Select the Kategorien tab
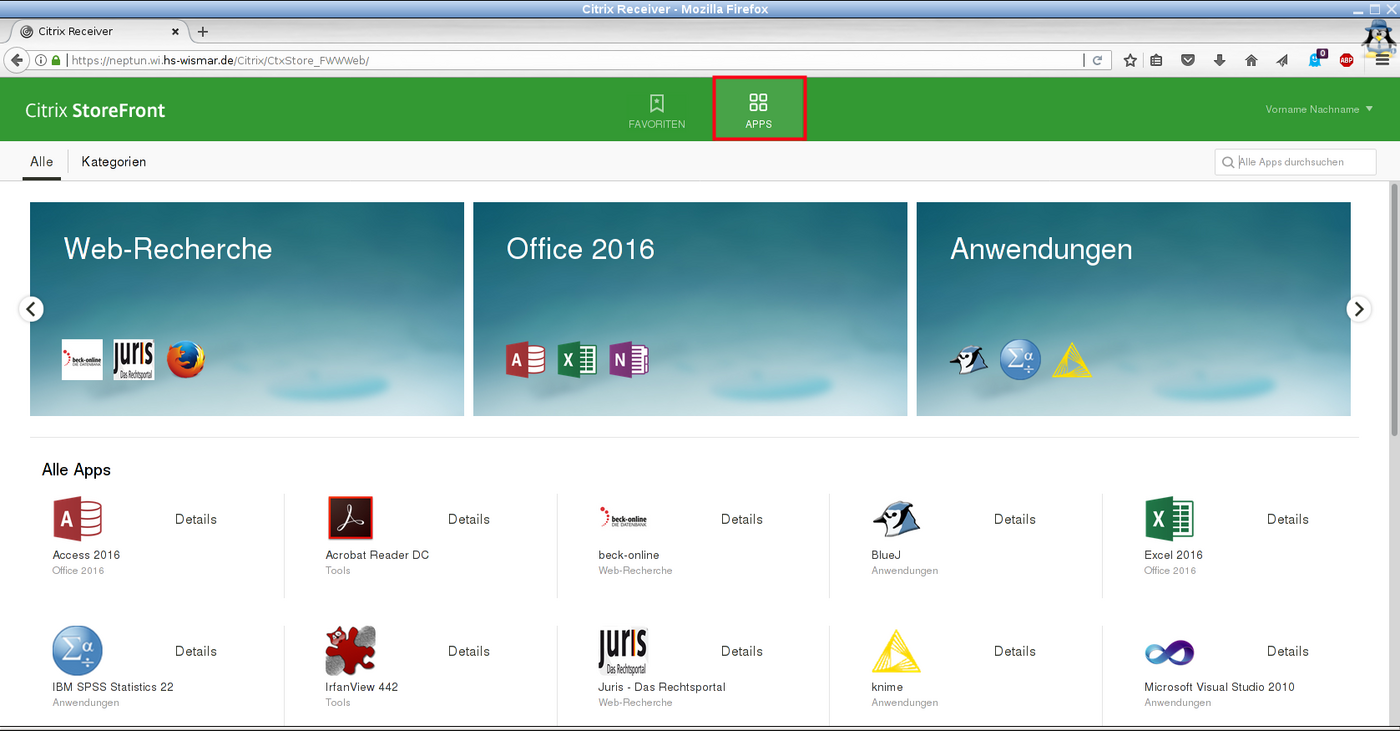 (x=114, y=162)
